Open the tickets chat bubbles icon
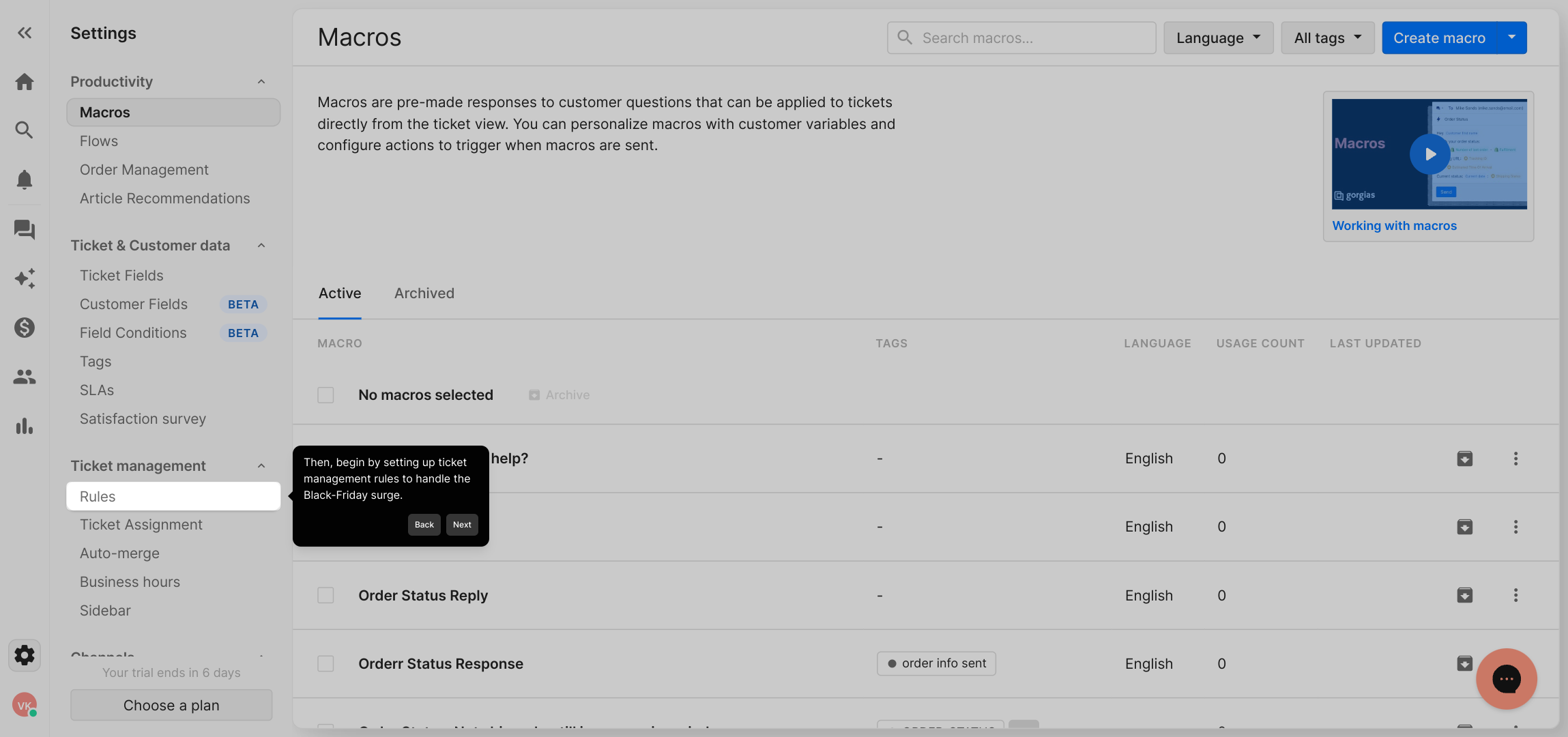Viewport: 1568px width, 737px height. click(25, 229)
